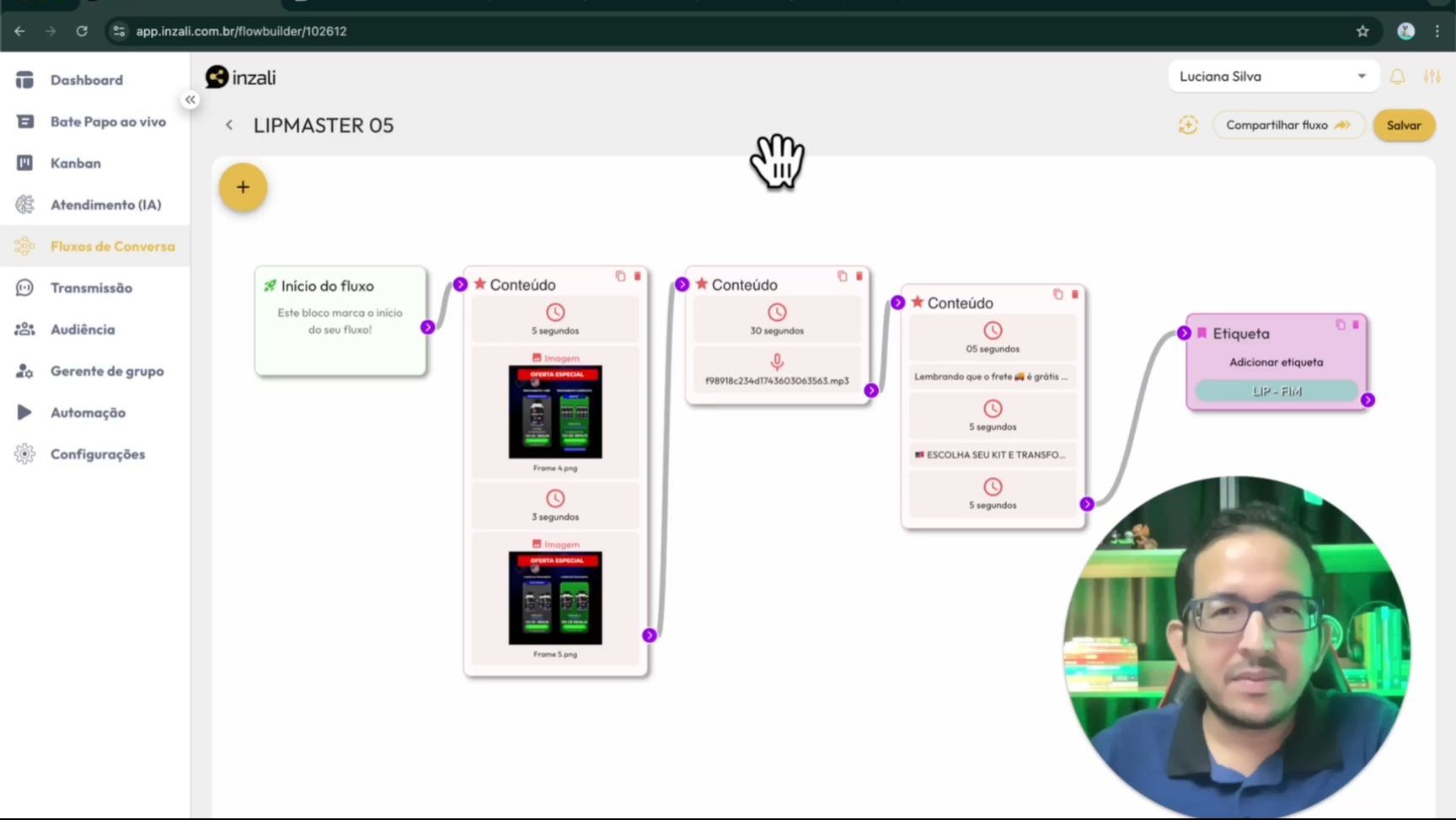
Task: Open Gerente de grupo
Action: tap(107, 371)
